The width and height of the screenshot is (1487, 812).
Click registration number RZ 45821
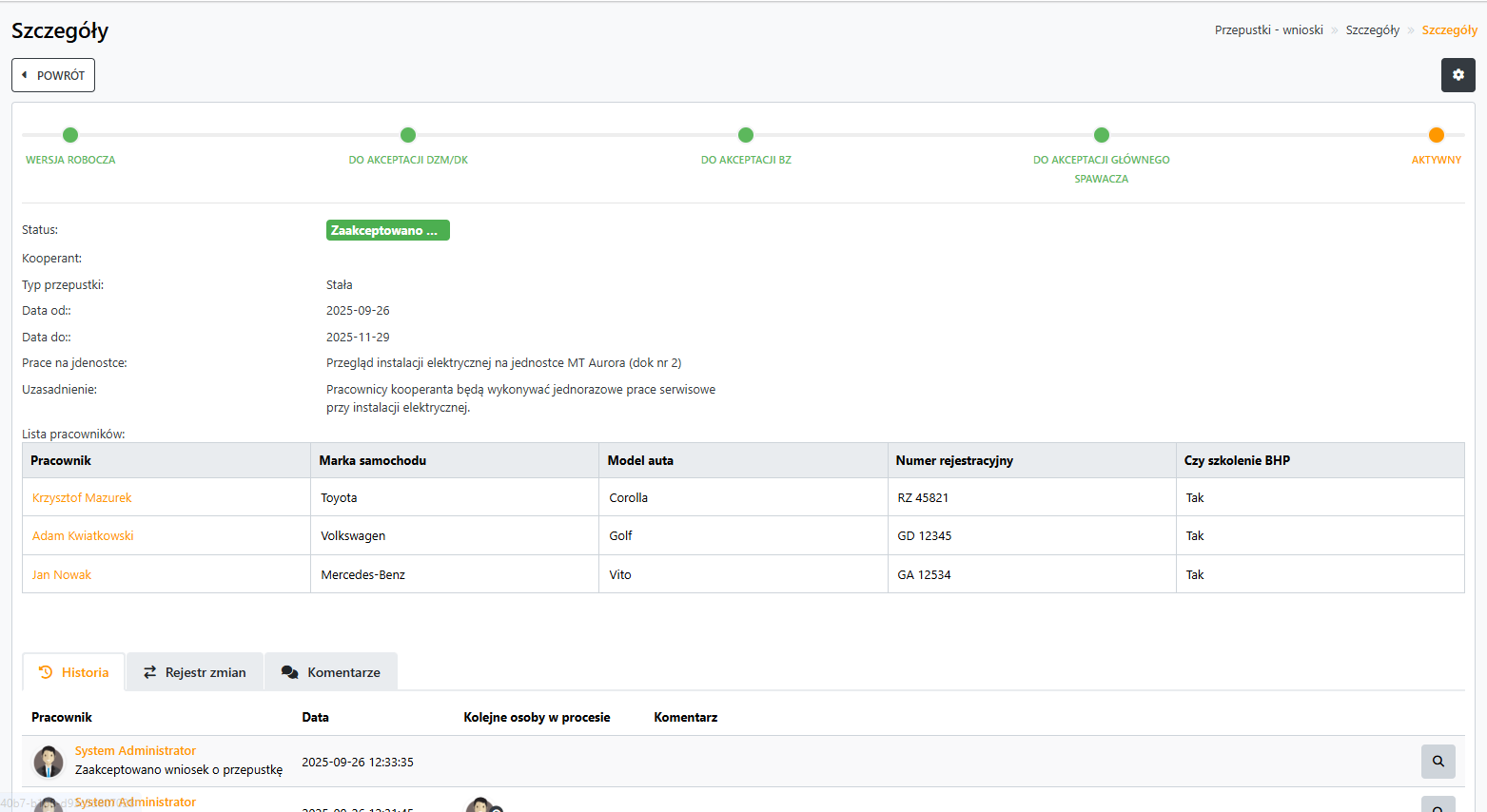click(x=923, y=498)
